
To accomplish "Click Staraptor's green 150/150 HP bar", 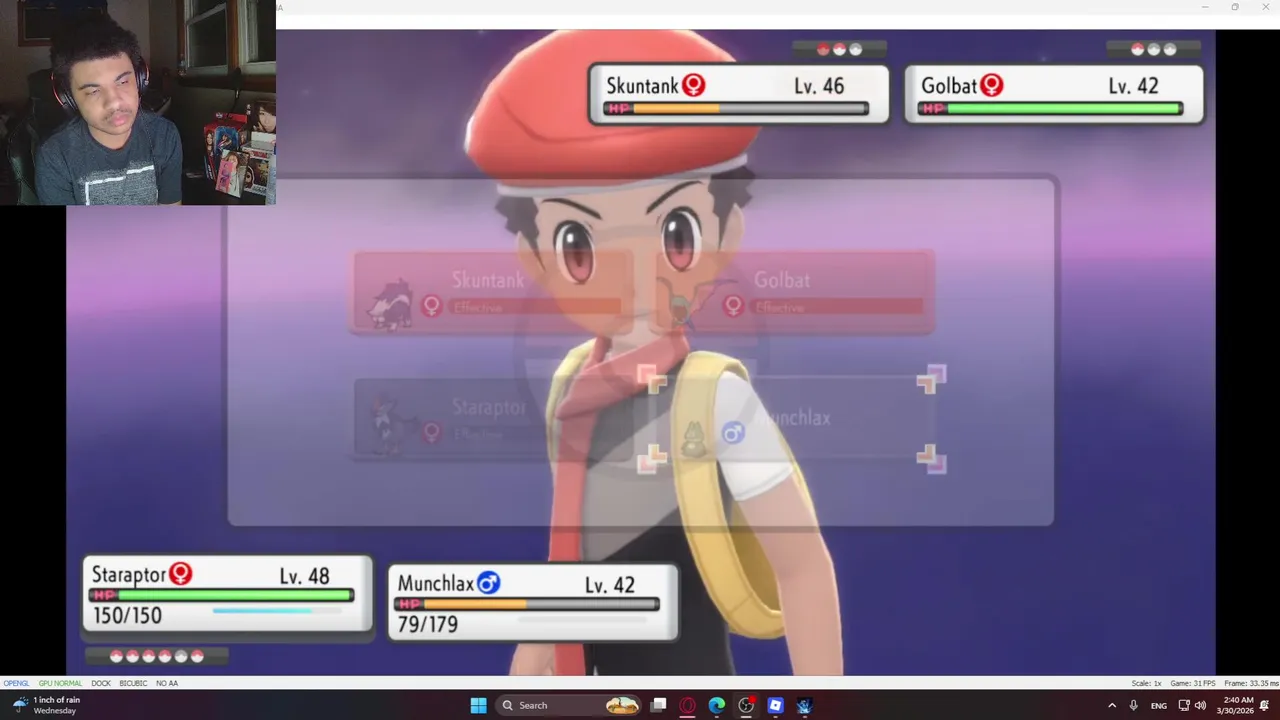I will pos(221,595).
